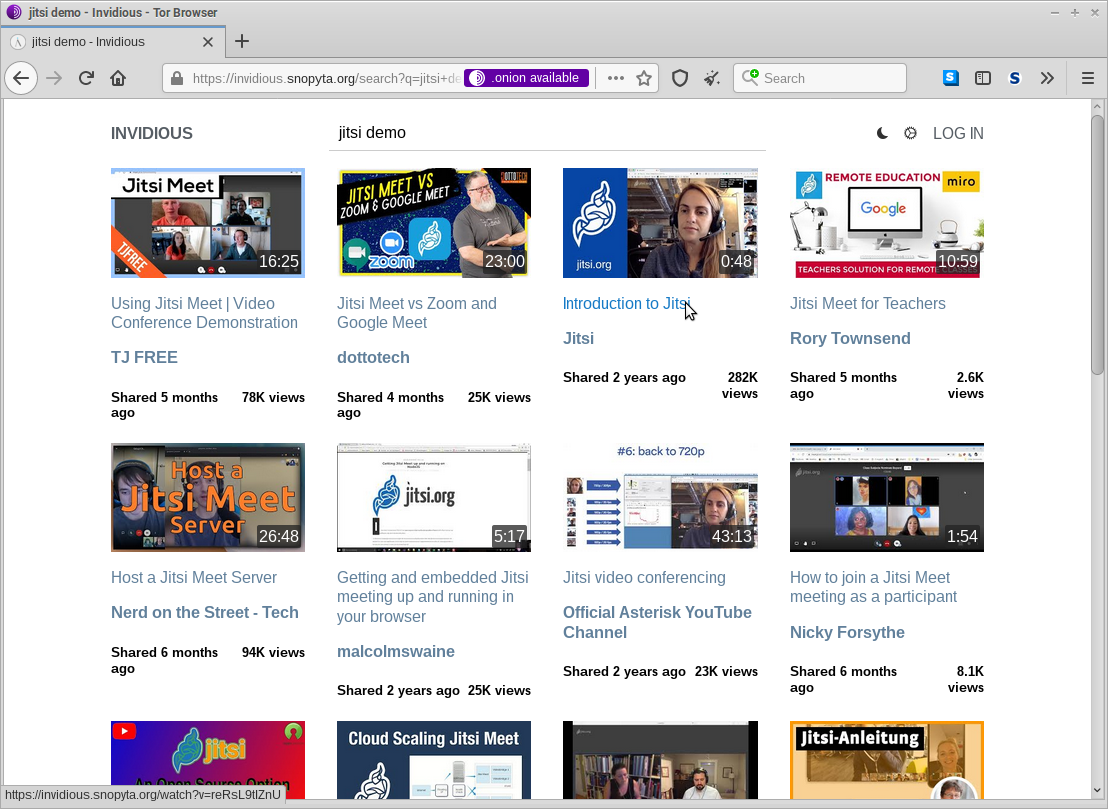The width and height of the screenshot is (1108, 809).
Task: Close the jitsi demo tab
Action: pos(208,42)
